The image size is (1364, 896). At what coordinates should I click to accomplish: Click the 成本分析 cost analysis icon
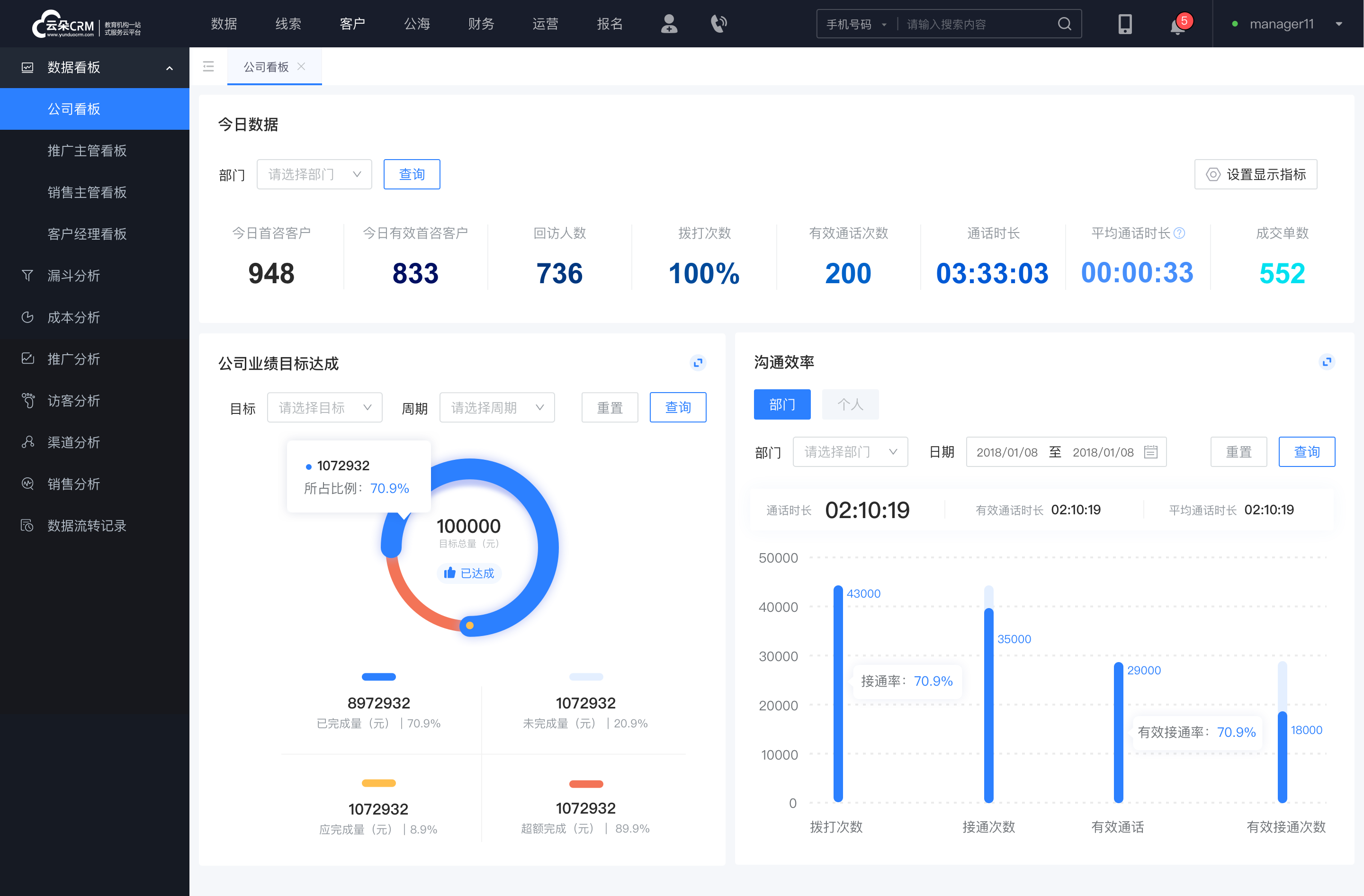pos(27,317)
